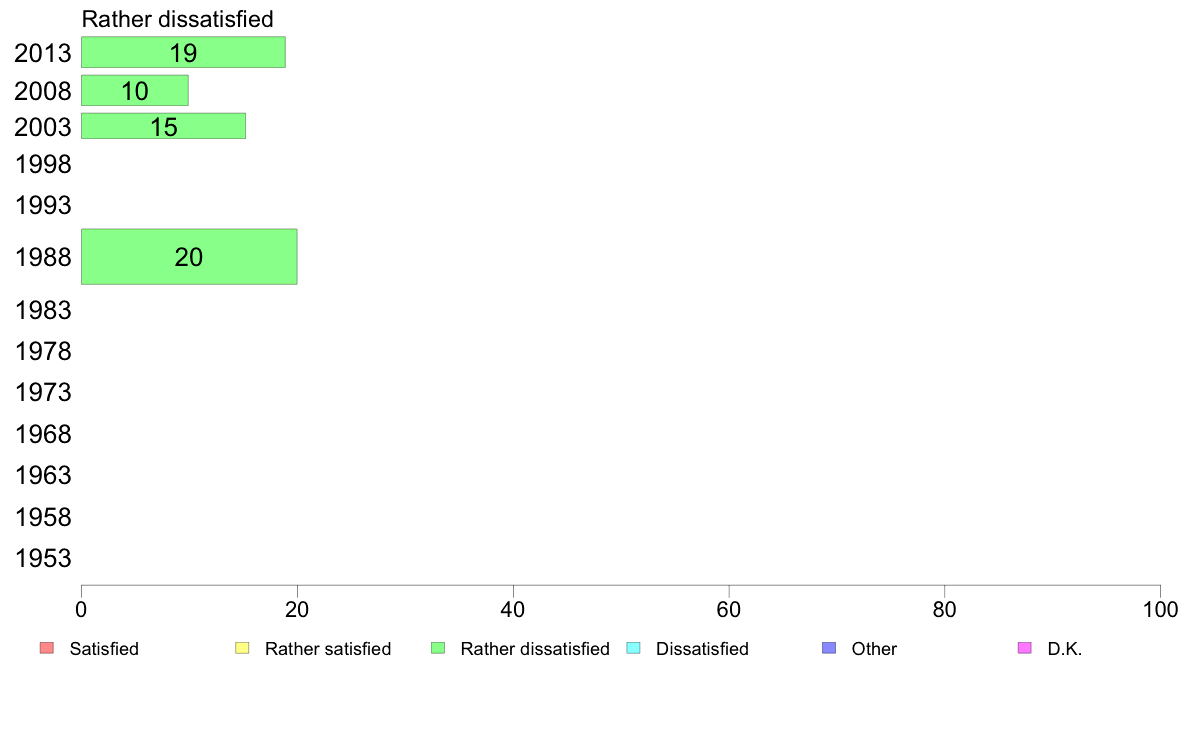Click the 1998 year label

[43, 164]
